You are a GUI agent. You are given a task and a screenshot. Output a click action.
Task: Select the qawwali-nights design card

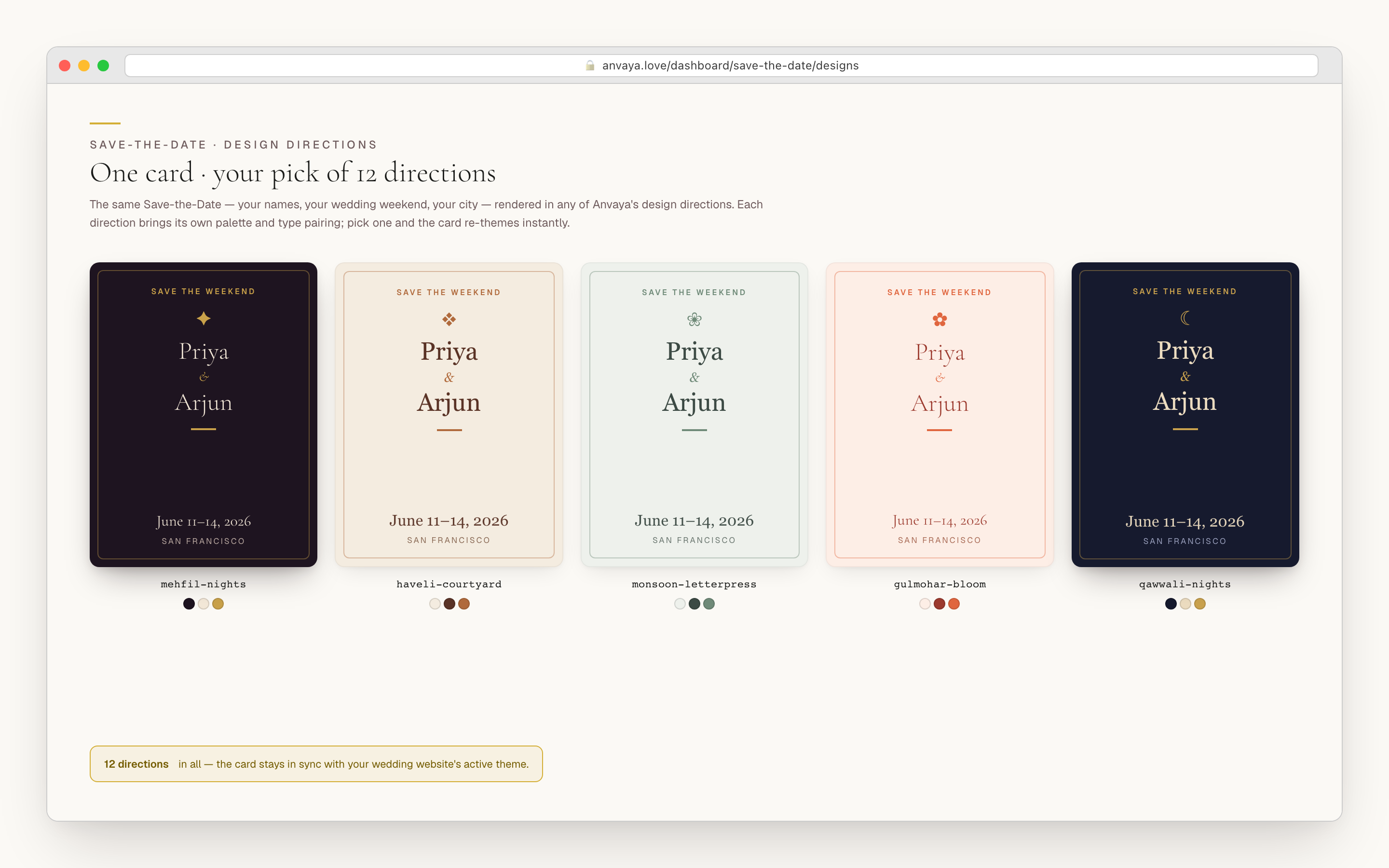(1185, 415)
